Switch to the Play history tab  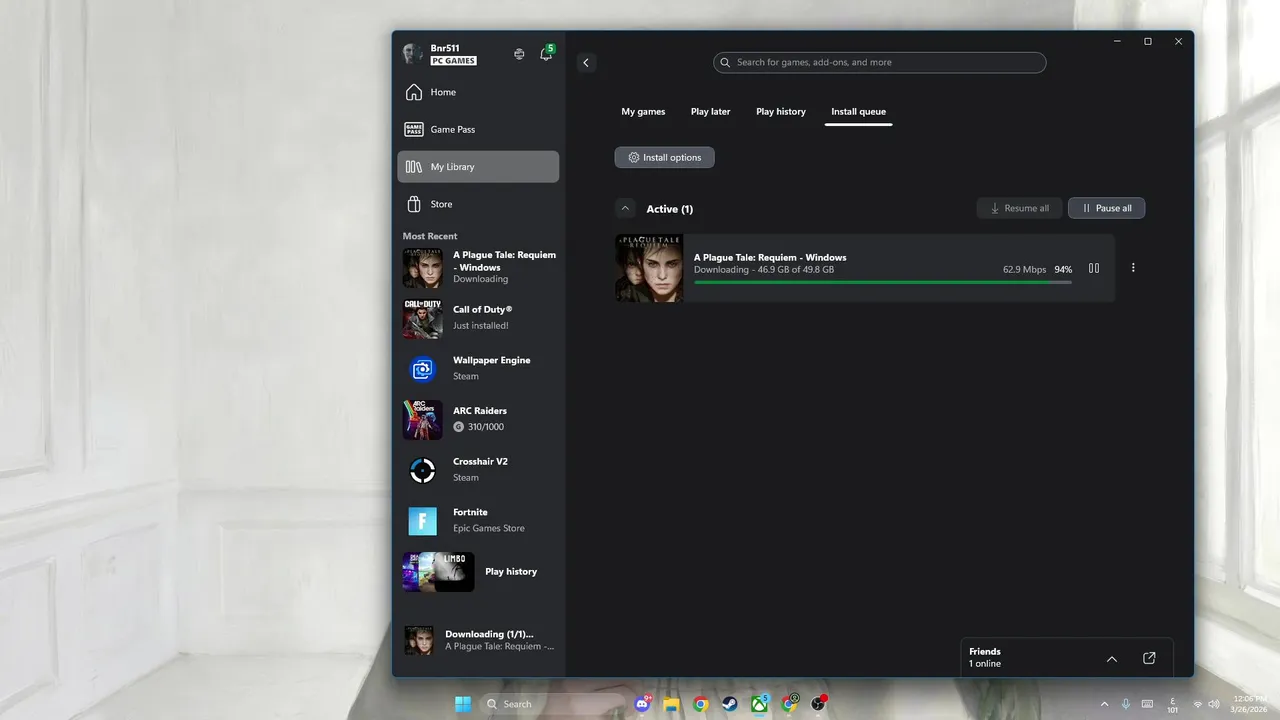[781, 112]
